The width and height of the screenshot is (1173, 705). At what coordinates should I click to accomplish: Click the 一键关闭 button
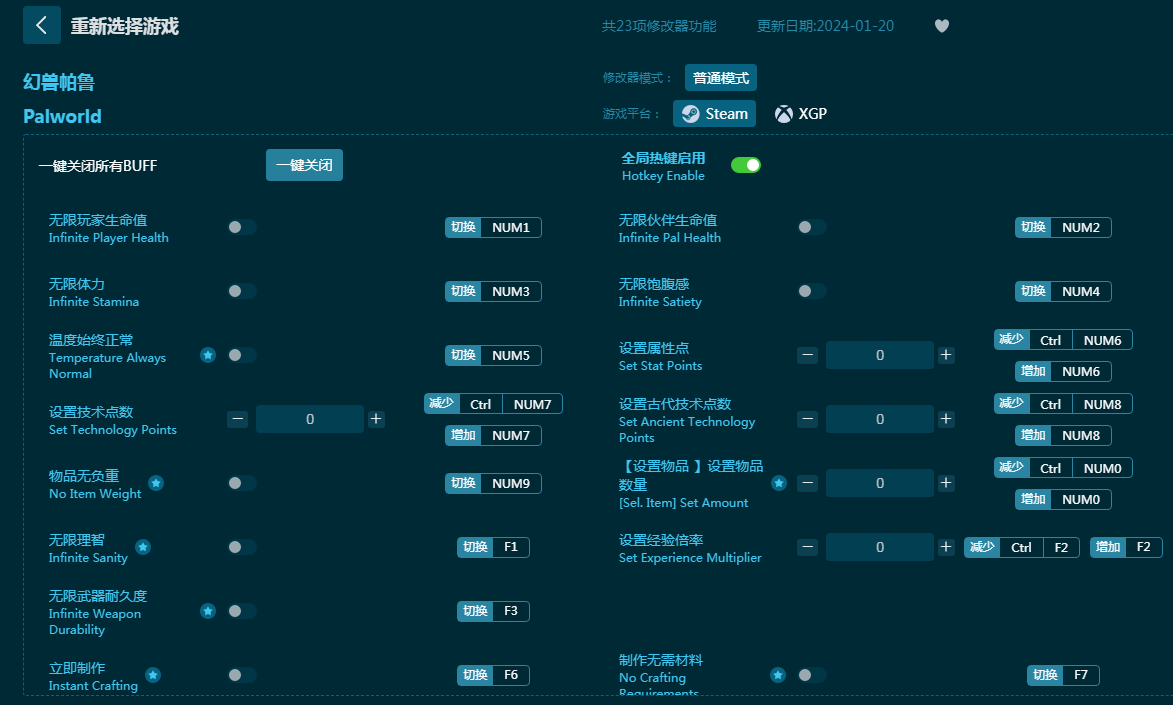tap(304, 165)
